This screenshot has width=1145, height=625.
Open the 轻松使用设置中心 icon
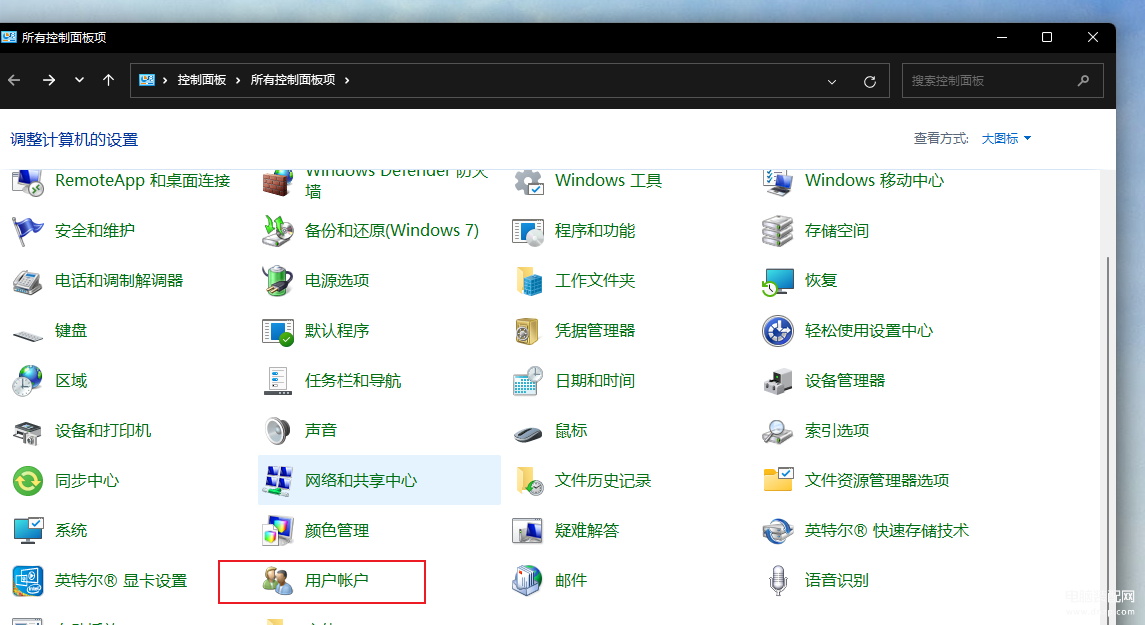pos(777,330)
